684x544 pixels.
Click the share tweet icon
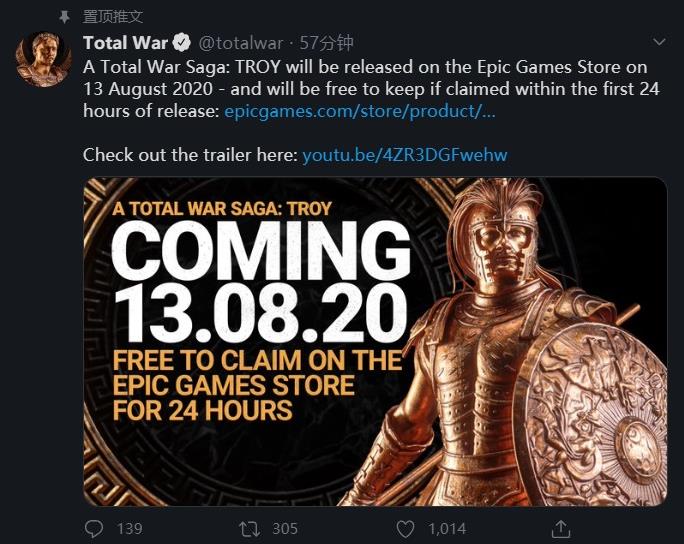pyautogui.click(x=562, y=527)
